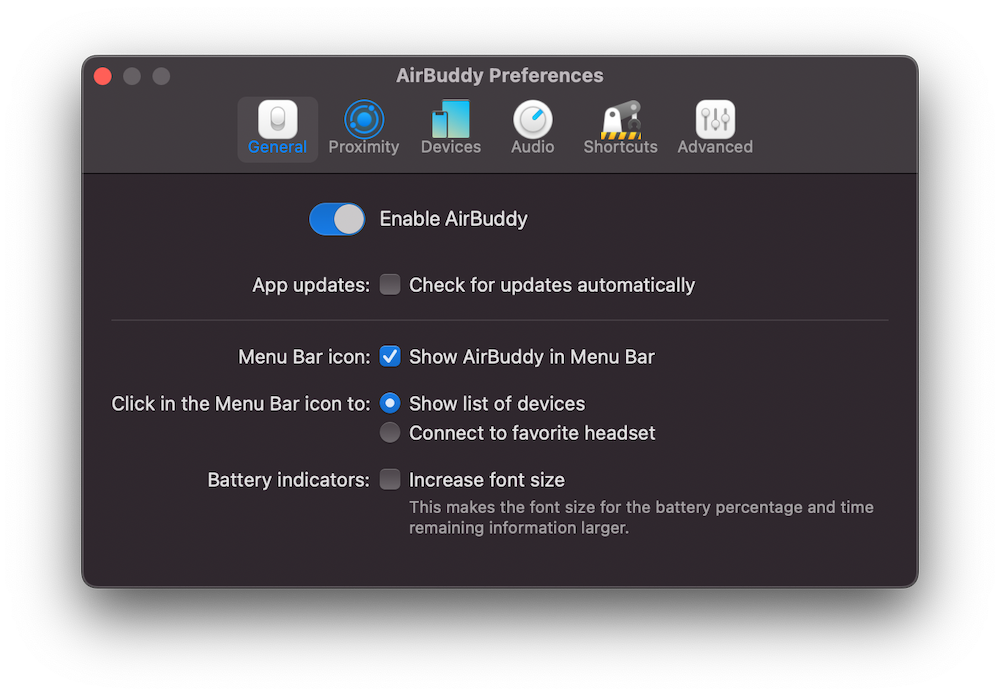Select the General pane icon
Image resolution: width=1000 pixels, height=696 pixels.
coord(277,125)
